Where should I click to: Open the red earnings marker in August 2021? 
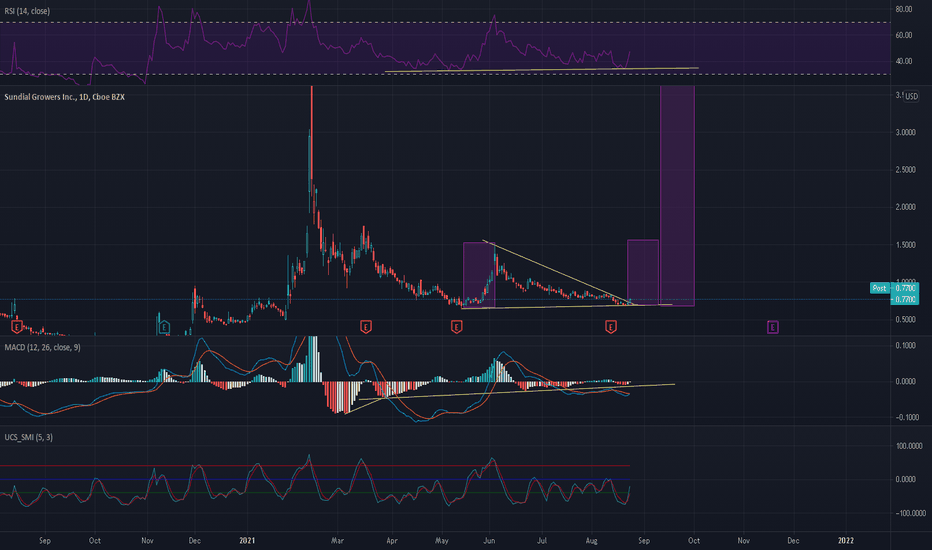pos(610,326)
